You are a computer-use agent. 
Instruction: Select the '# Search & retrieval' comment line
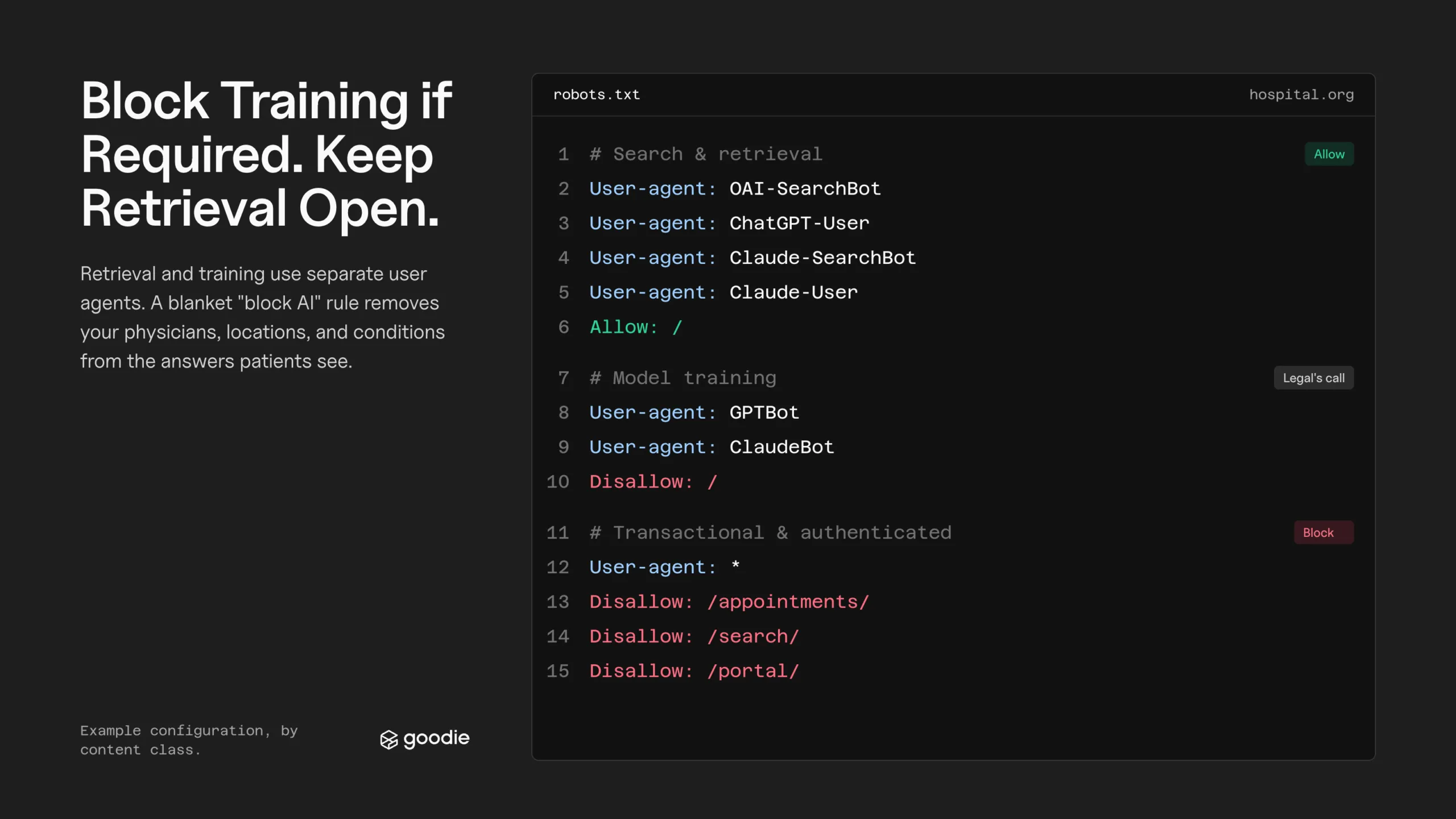pos(706,154)
